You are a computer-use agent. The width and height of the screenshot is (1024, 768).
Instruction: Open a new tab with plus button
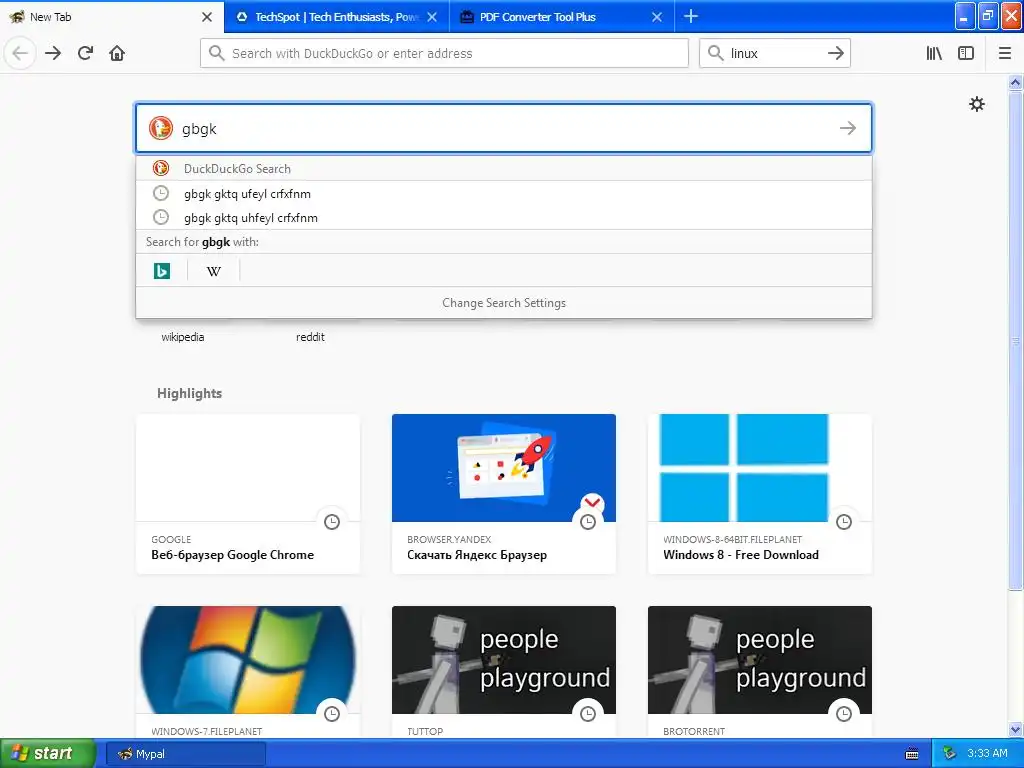(x=691, y=16)
